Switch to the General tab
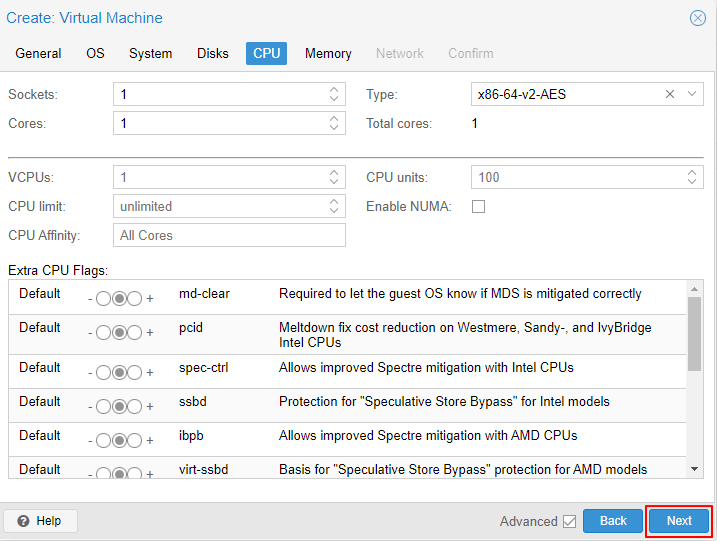Image resolution: width=717 pixels, height=541 pixels. tap(38, 54)
